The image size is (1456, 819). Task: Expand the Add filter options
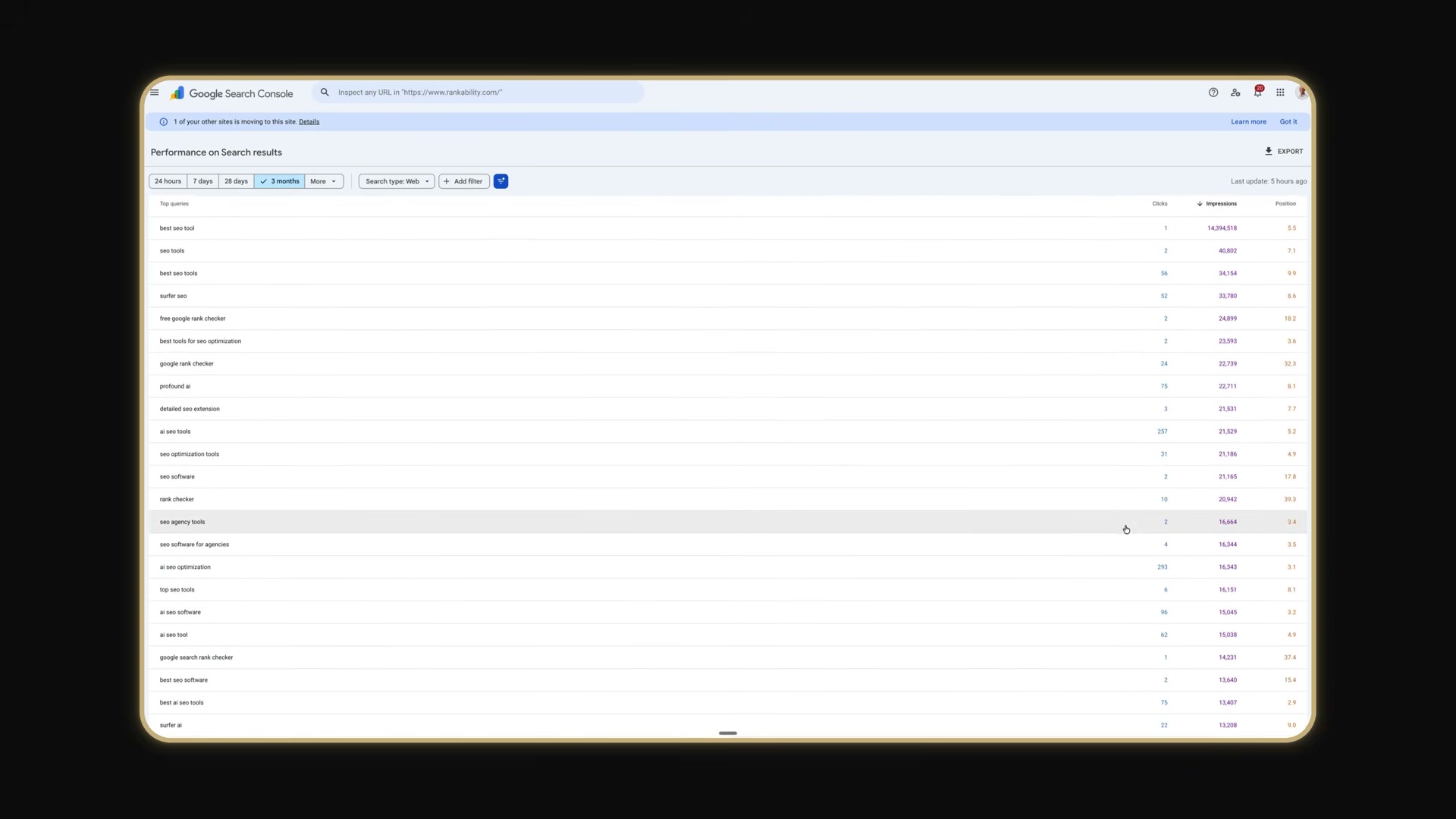pyautogui.click(x=463, y=181)
